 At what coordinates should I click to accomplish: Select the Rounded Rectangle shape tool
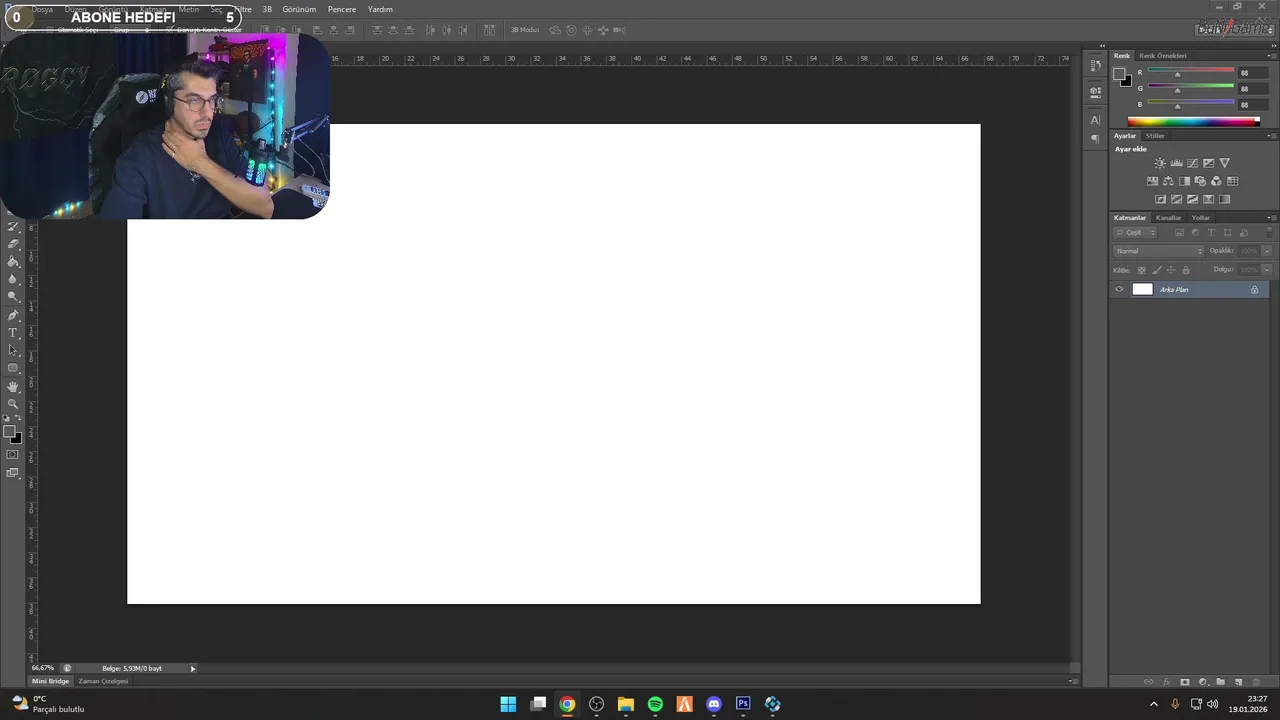(13, 368)
